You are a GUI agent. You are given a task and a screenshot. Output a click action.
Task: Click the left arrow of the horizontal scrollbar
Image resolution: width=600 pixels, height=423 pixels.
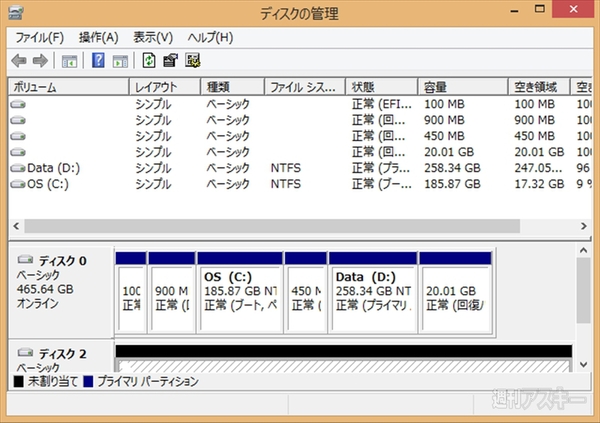coord(16,226)
